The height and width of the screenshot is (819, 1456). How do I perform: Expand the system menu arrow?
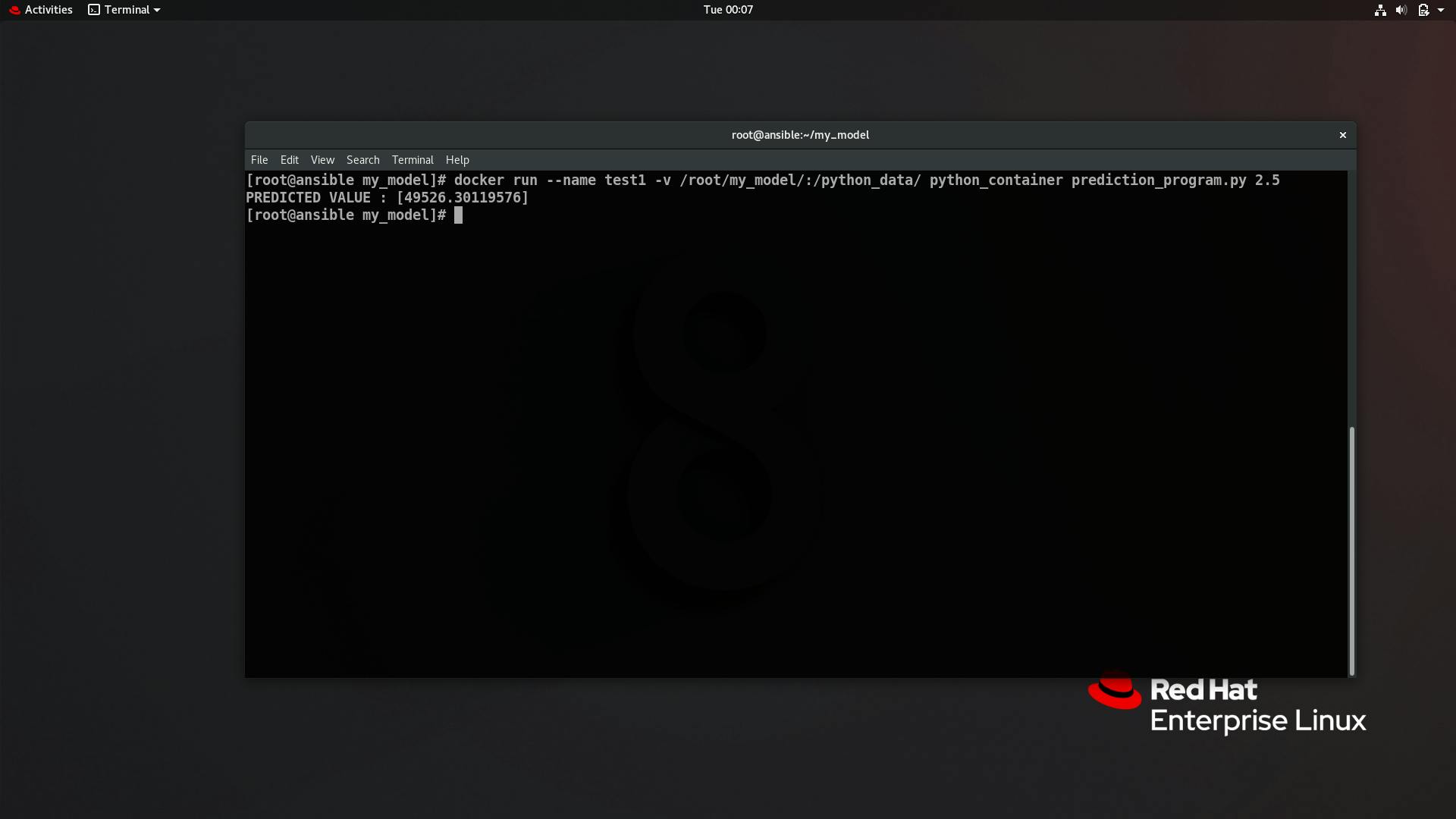1441,10
